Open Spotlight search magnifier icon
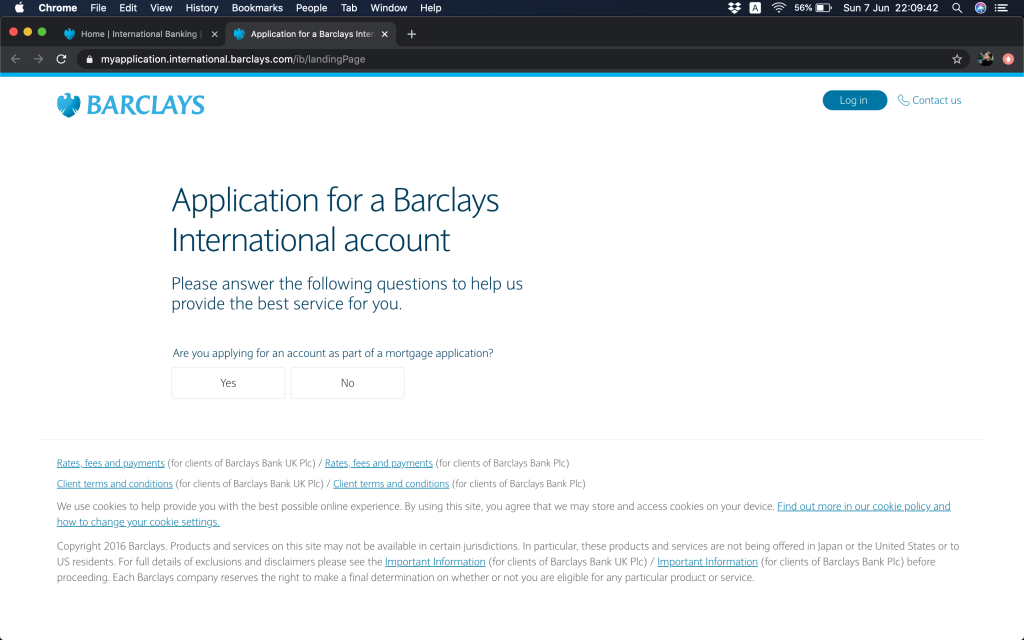 coord(957,8)
